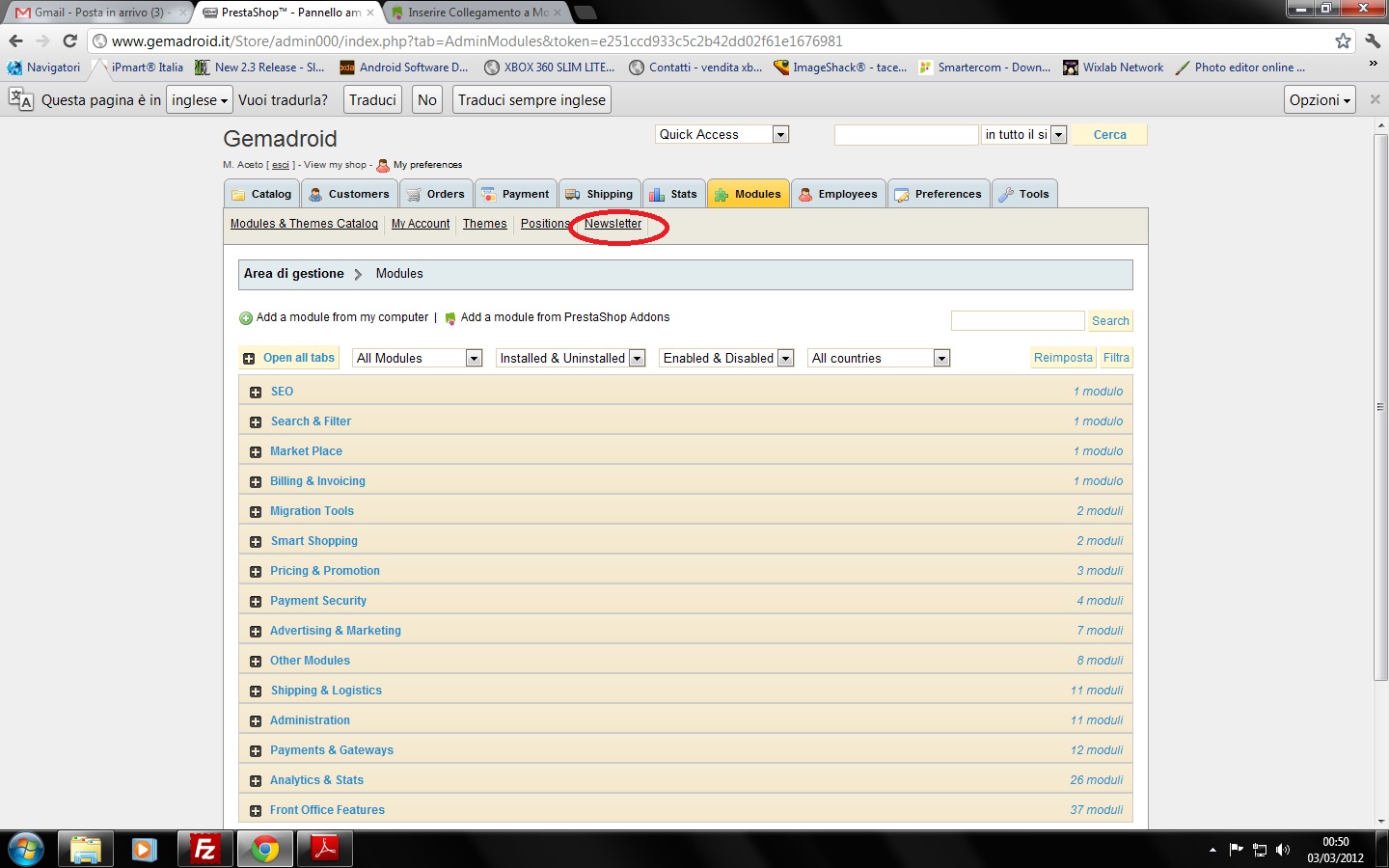Open the Tools tab
The image size is (1389, 868).
[x=1024, y=194]
